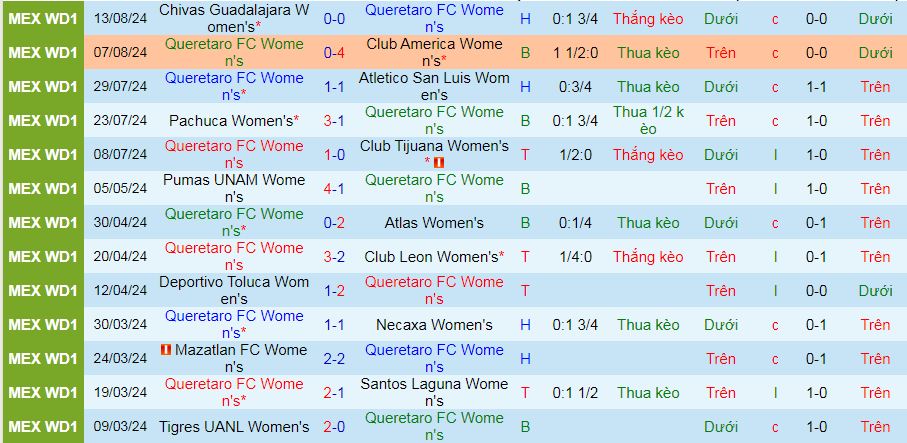Open Club Leon Women's team page
The width and height of the screenshot is (907, 443).
pyautogui.click(x=432, y=257)
